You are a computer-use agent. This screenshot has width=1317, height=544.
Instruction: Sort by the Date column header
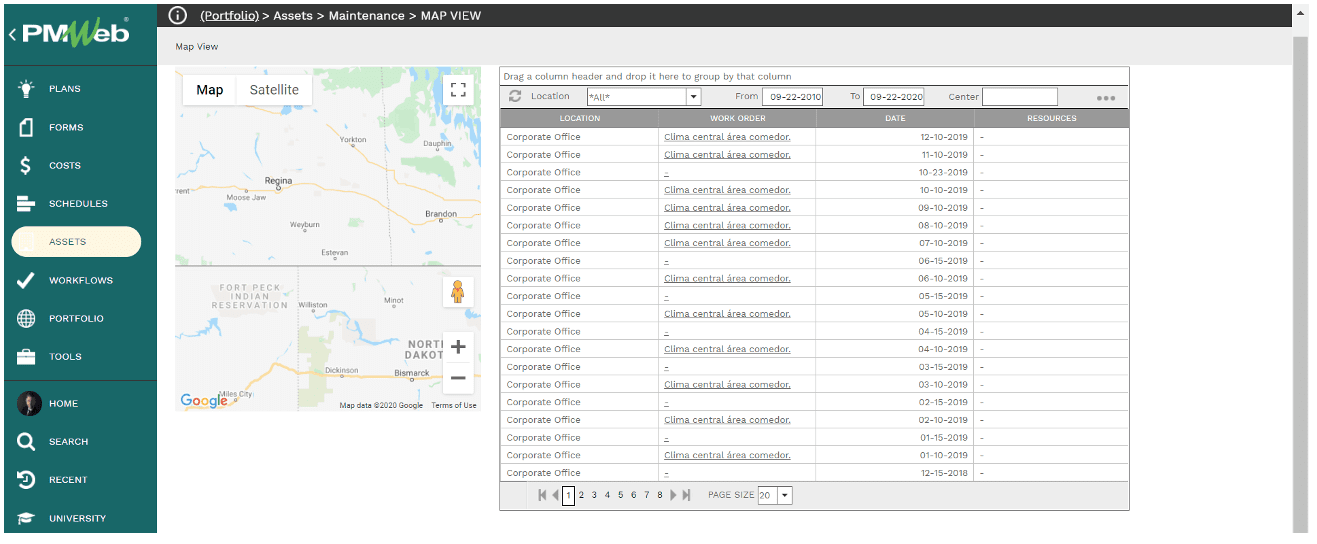point(895,118)
